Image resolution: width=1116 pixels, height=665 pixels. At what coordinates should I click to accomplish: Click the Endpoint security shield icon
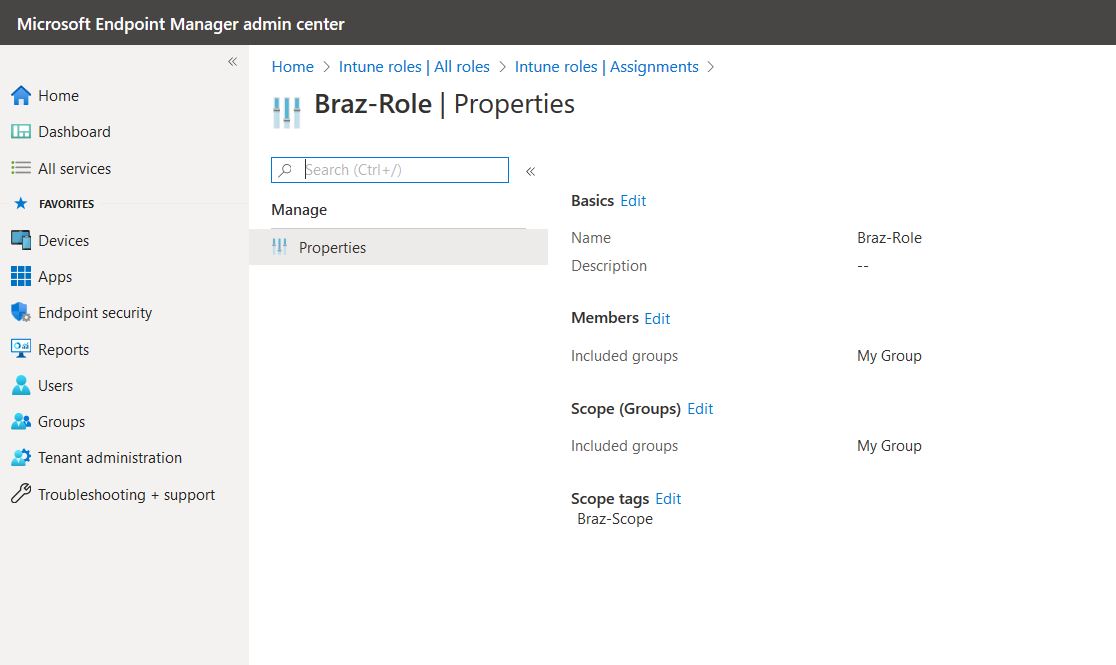tap(21, 312)
